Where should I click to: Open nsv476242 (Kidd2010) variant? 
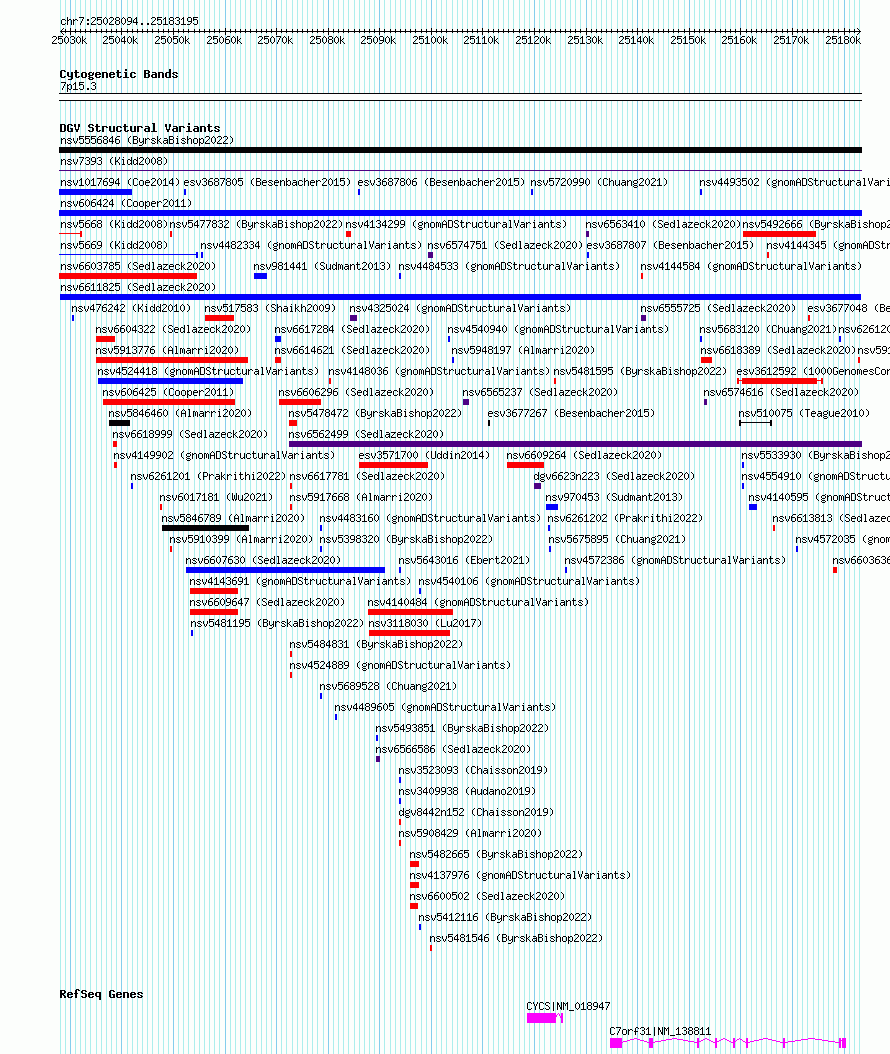click(131, 308)
